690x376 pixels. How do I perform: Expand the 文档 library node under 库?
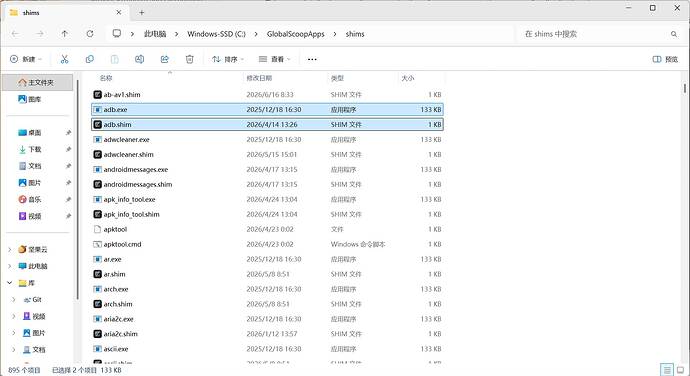[x=14, y=350]
